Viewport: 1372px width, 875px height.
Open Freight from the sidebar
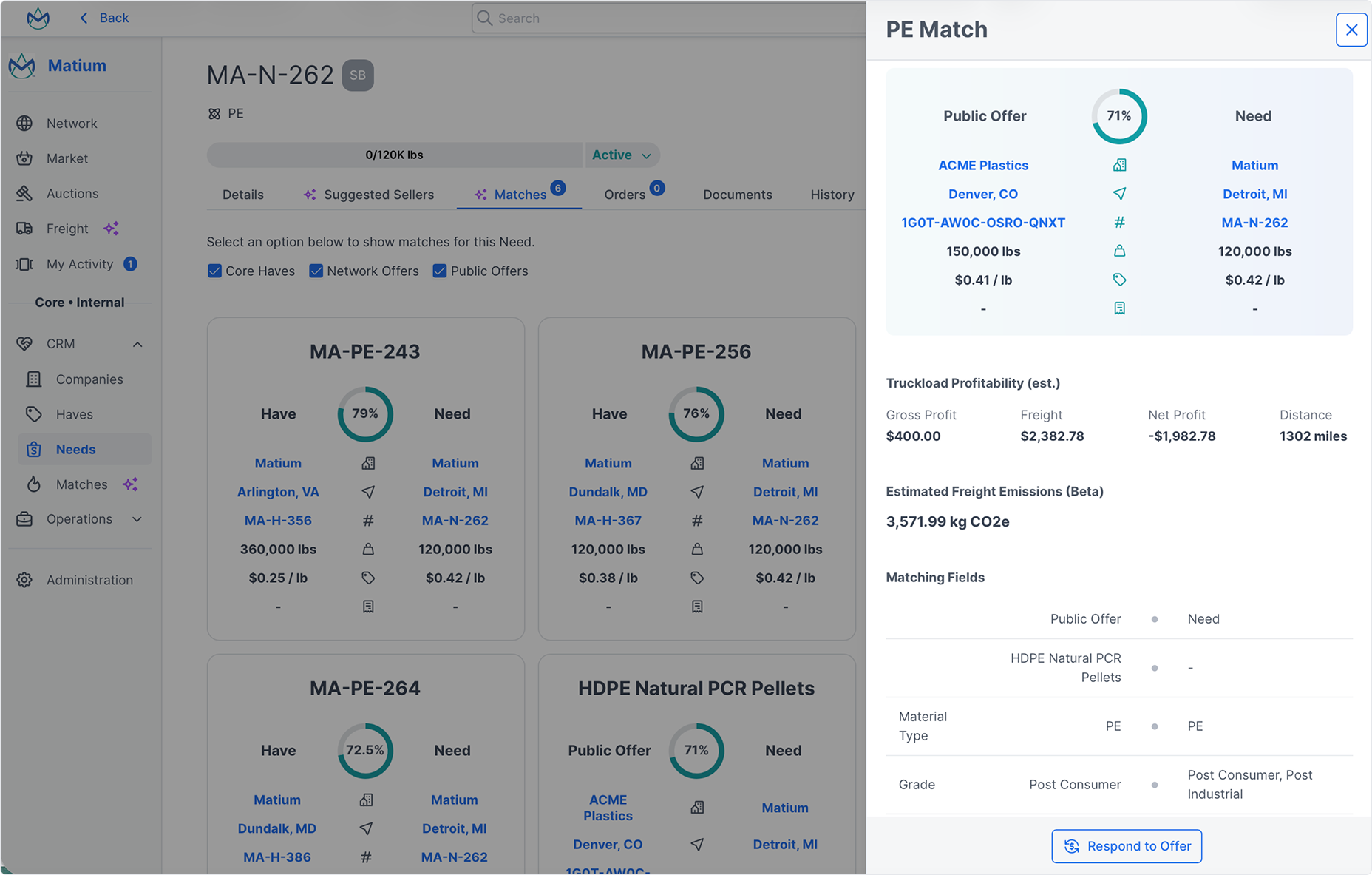67,228
